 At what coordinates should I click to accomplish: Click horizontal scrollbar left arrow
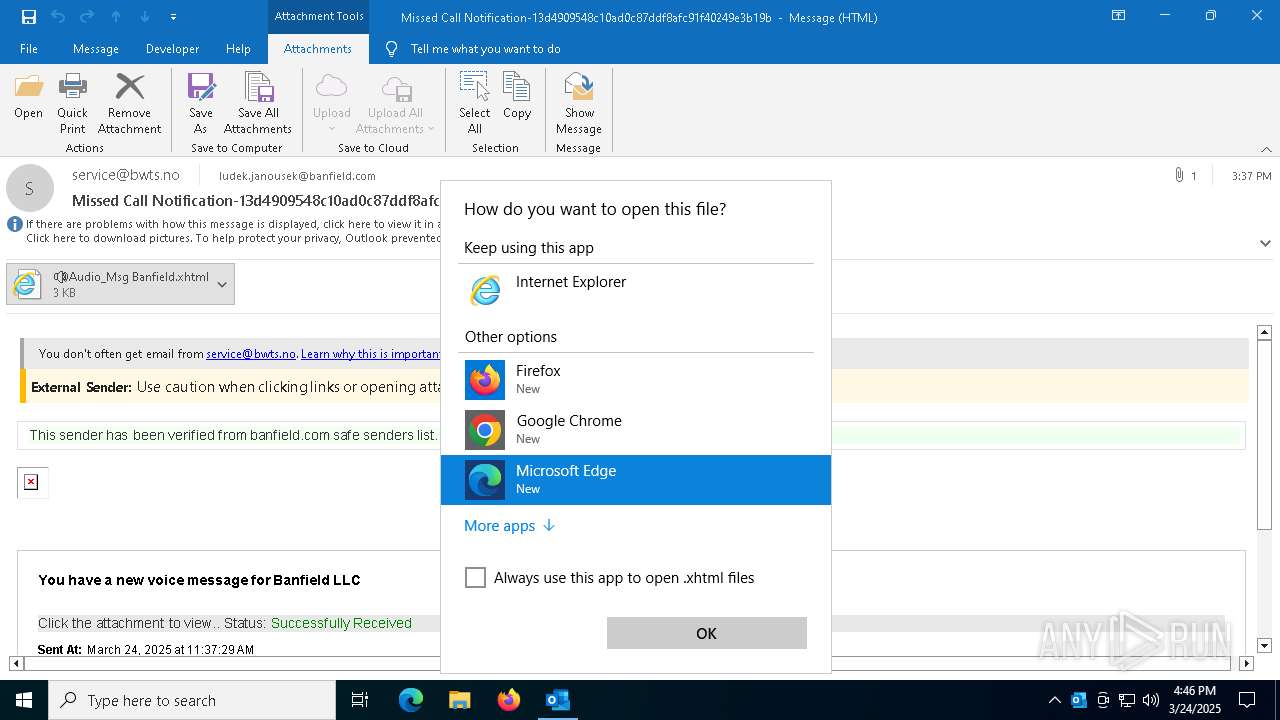(16, 663)
